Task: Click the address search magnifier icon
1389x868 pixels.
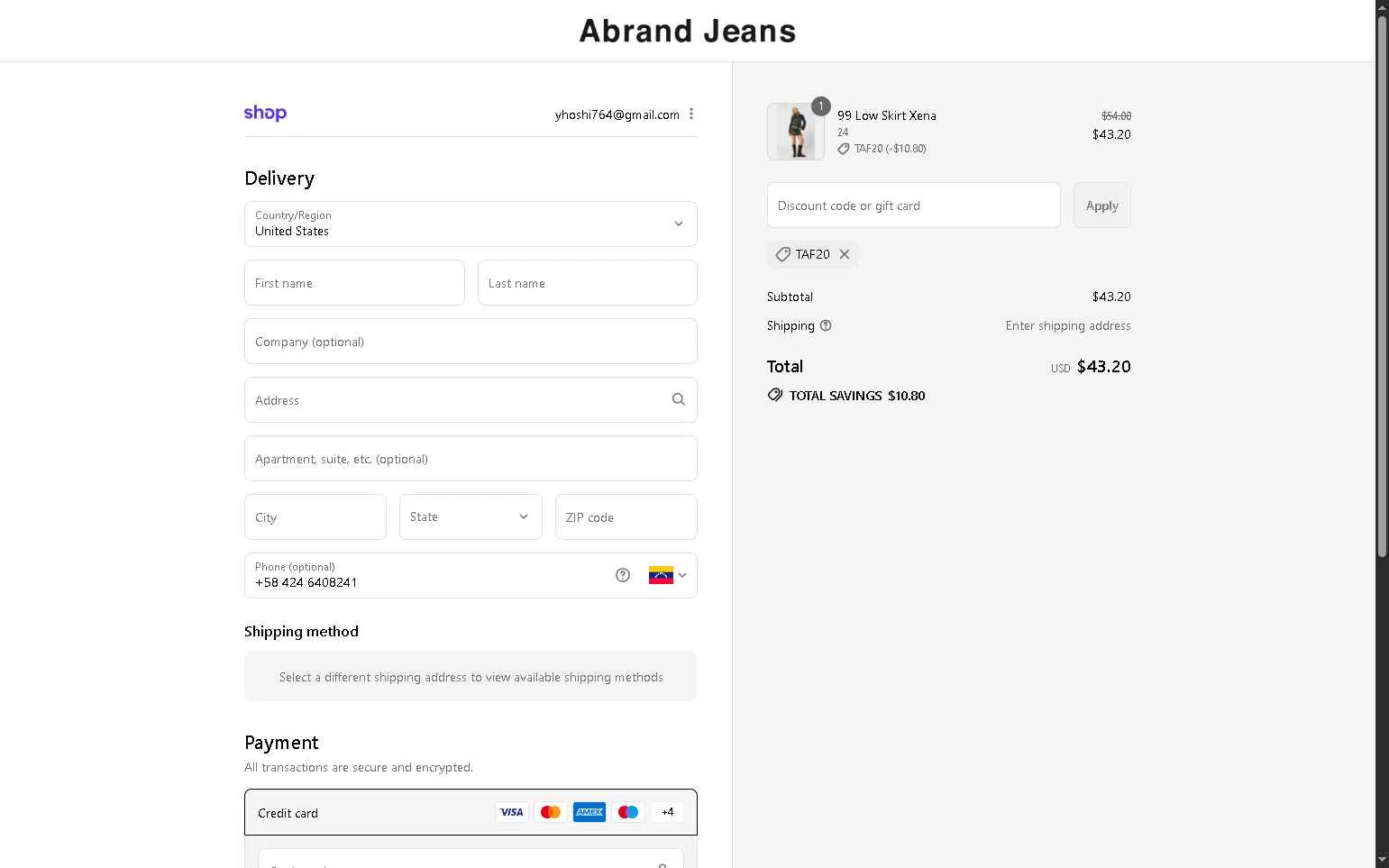Action: [x=679, y=399]
